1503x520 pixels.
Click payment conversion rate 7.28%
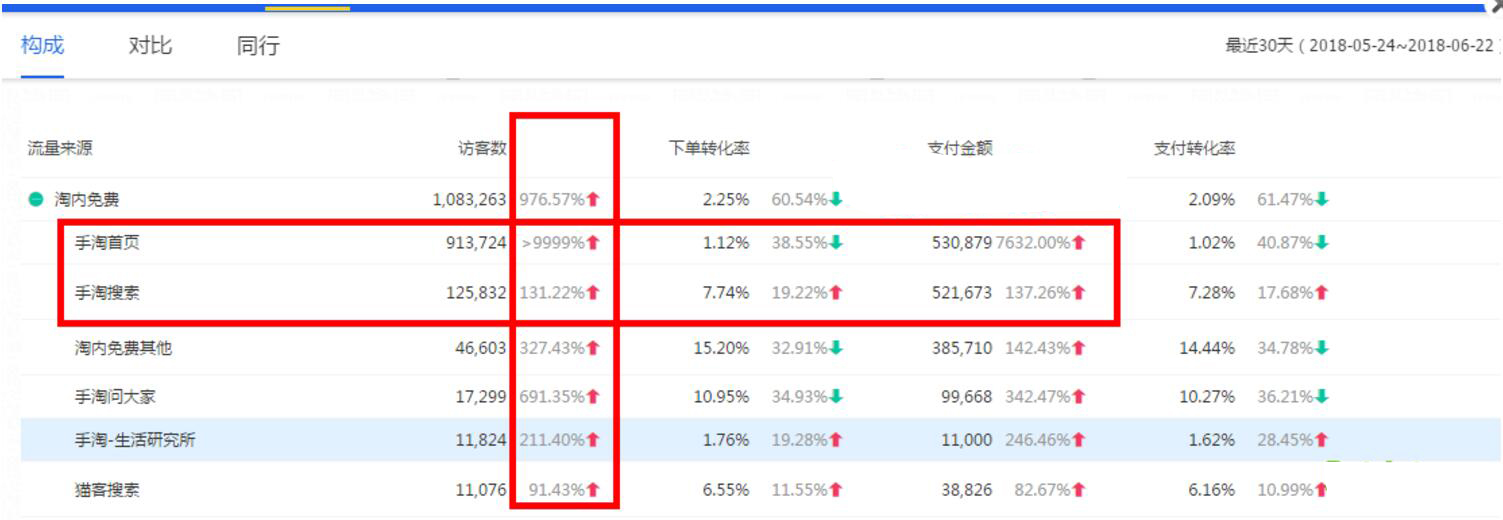tap(1212, 293)
